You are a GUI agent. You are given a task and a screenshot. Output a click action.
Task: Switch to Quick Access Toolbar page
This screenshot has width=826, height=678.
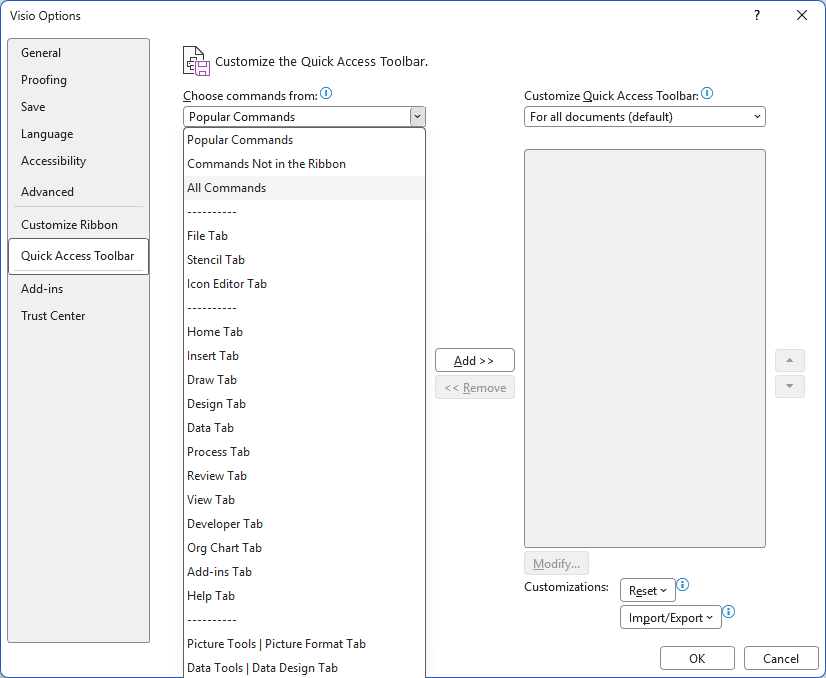pyautogui.click(x=78, y=256)
